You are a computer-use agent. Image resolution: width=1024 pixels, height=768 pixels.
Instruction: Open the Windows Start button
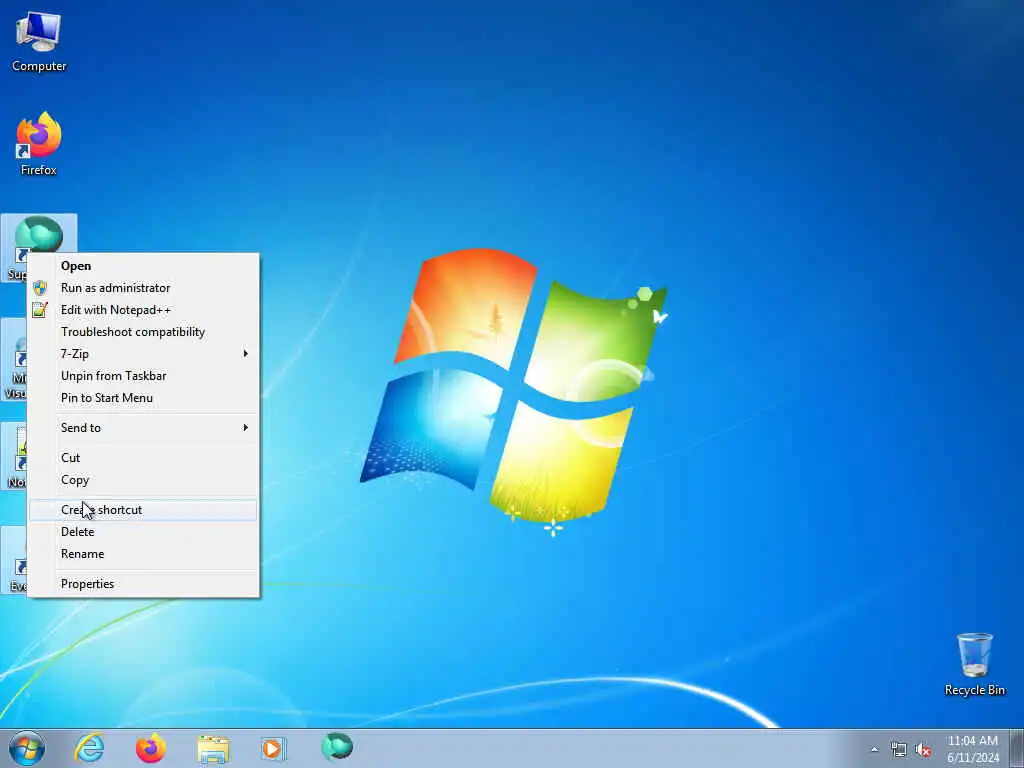[x=27, y=748]
